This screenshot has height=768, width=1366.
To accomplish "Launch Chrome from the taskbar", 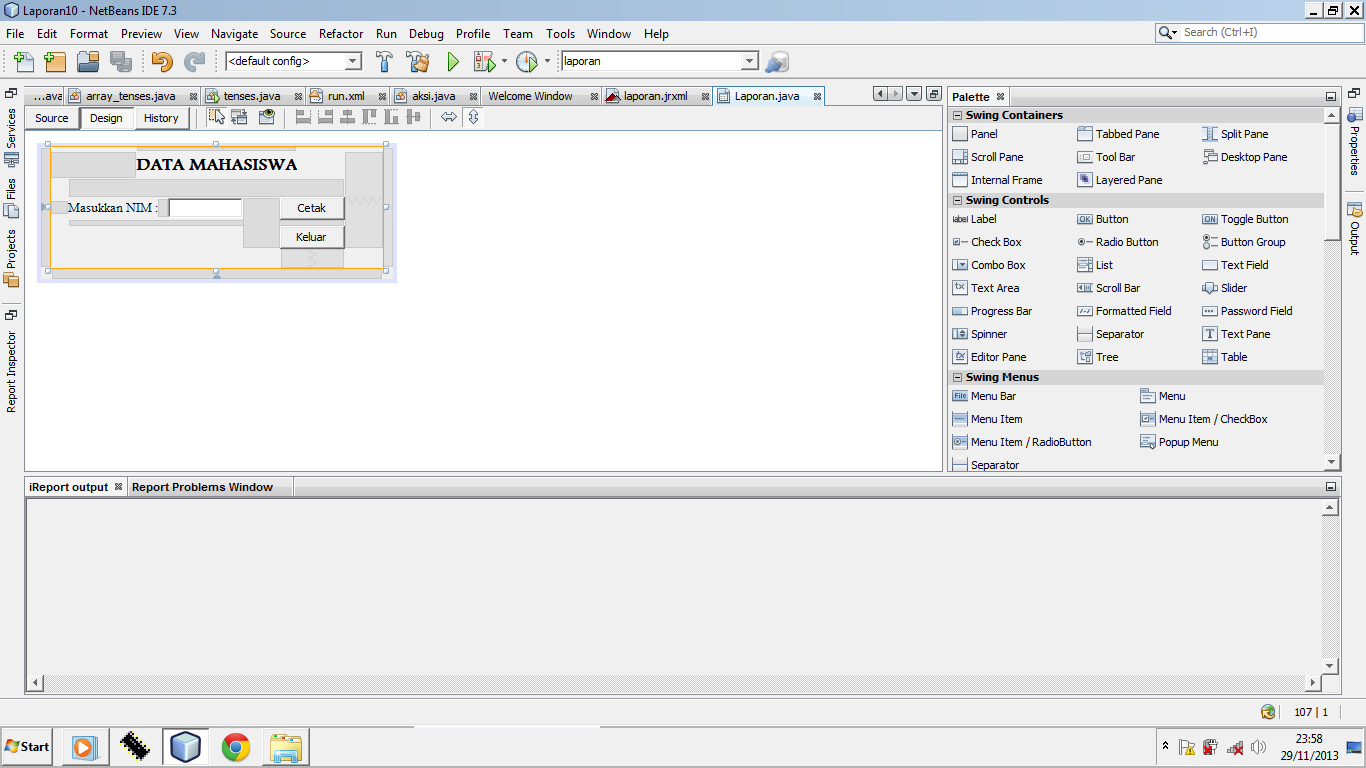I will point(236,746).
